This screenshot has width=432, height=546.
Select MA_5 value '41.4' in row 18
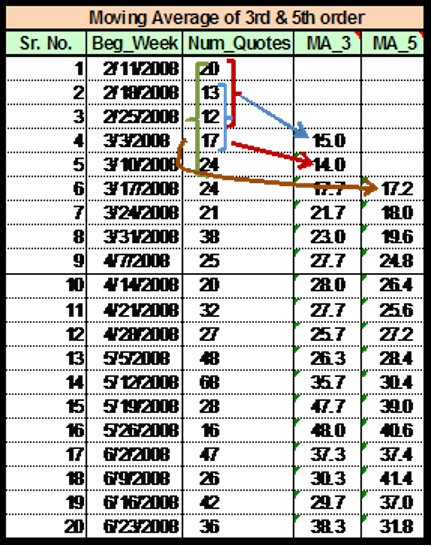(x=393, y=478)
